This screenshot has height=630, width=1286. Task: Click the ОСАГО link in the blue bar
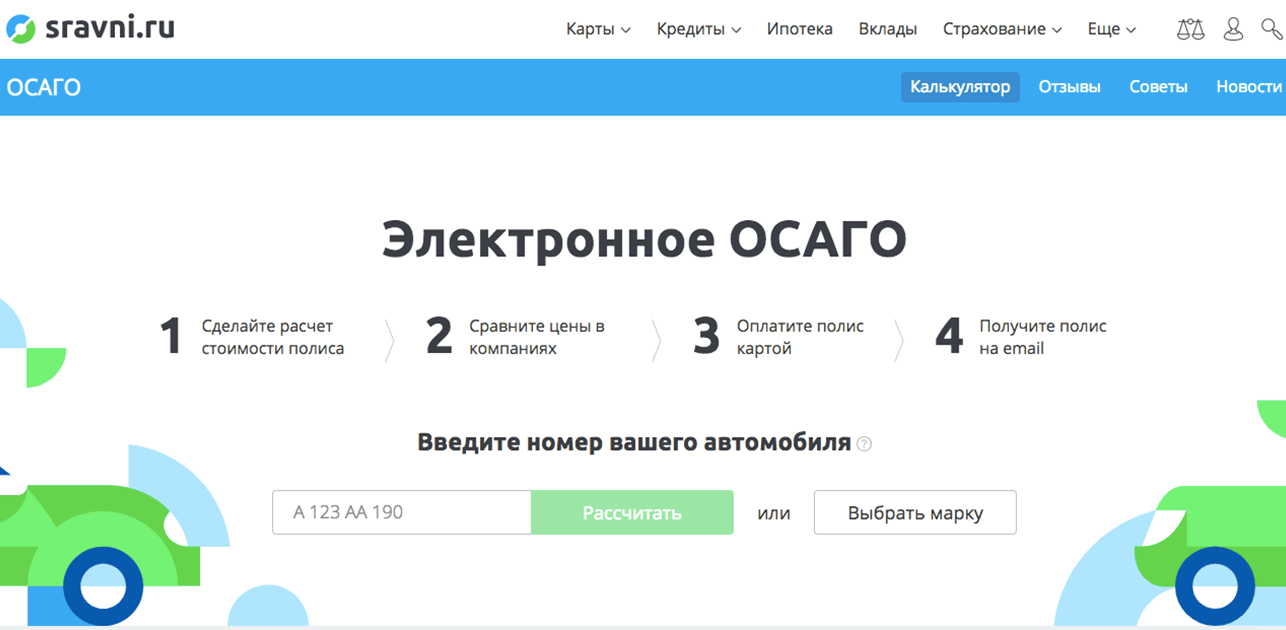(x=44, y=87)
